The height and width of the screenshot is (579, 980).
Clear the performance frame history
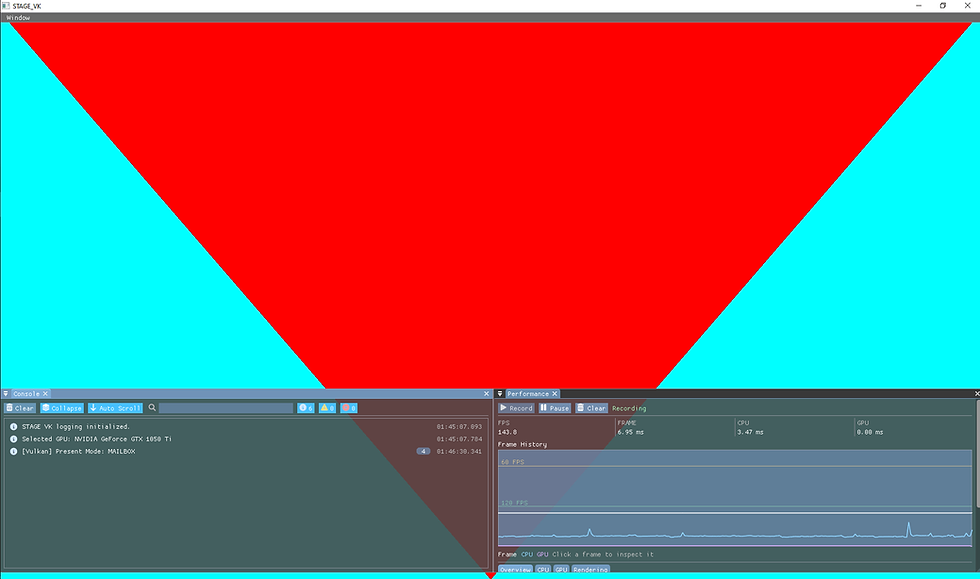(x=591, y=408)
